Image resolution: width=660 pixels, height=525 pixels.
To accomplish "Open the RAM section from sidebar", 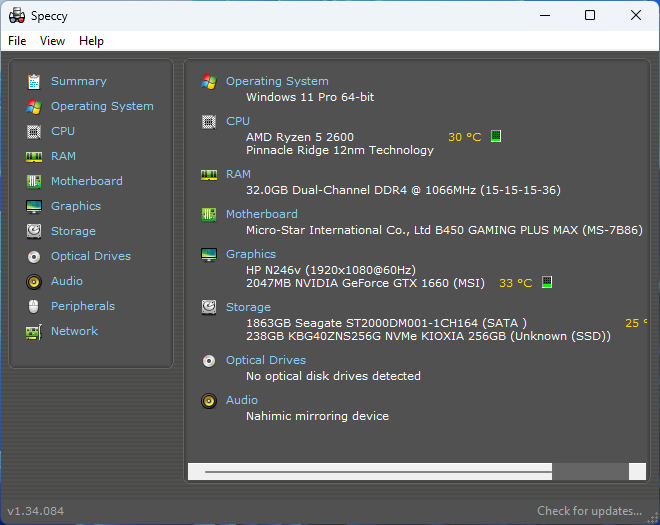I will click(63, 156).
